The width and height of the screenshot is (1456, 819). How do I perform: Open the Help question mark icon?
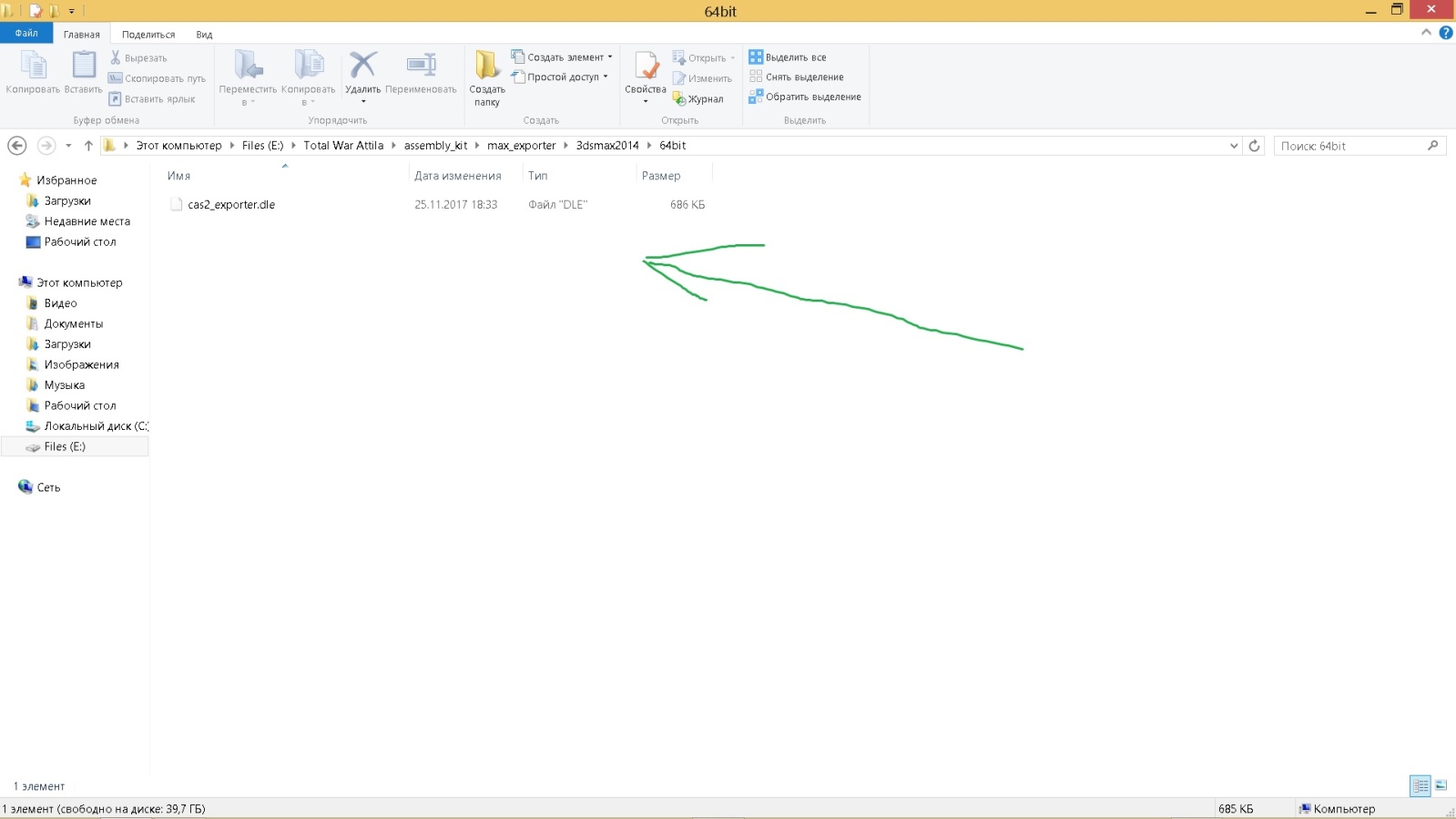coord(1445,33)
